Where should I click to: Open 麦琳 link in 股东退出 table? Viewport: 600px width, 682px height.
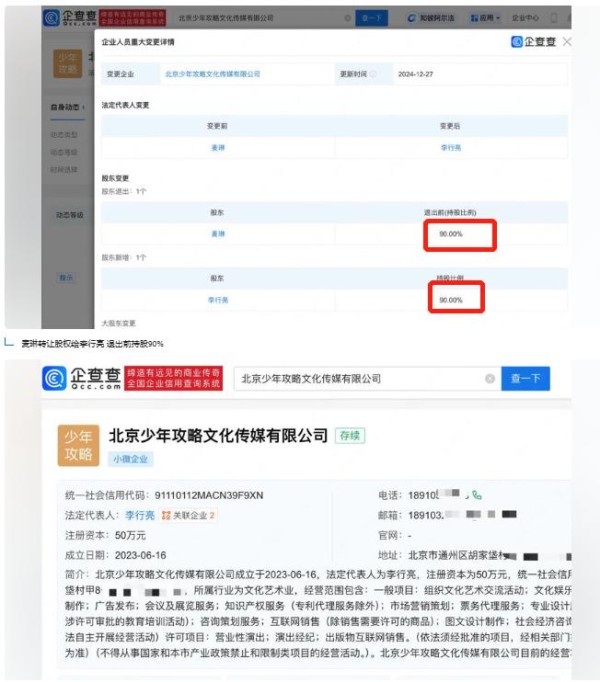(218, 234)
